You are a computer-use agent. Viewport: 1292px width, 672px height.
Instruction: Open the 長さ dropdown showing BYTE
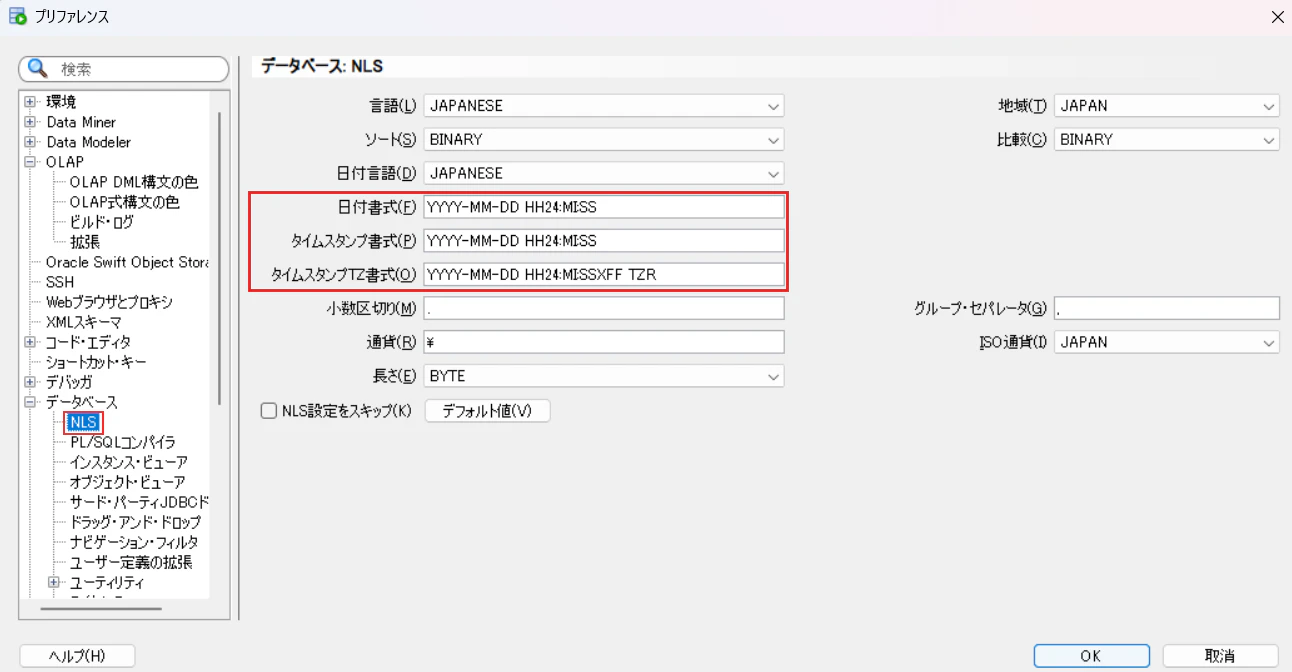604,376
